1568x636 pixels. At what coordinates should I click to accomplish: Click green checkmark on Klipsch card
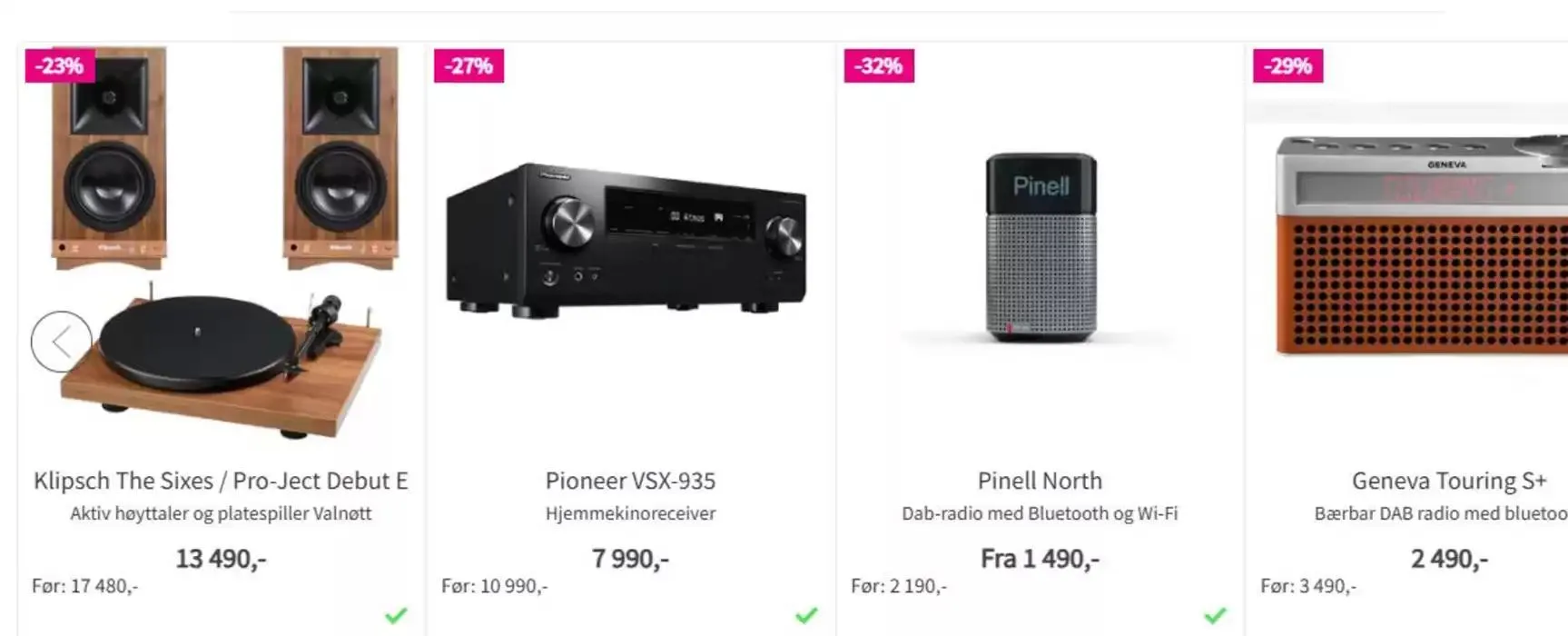click(396, 616)
